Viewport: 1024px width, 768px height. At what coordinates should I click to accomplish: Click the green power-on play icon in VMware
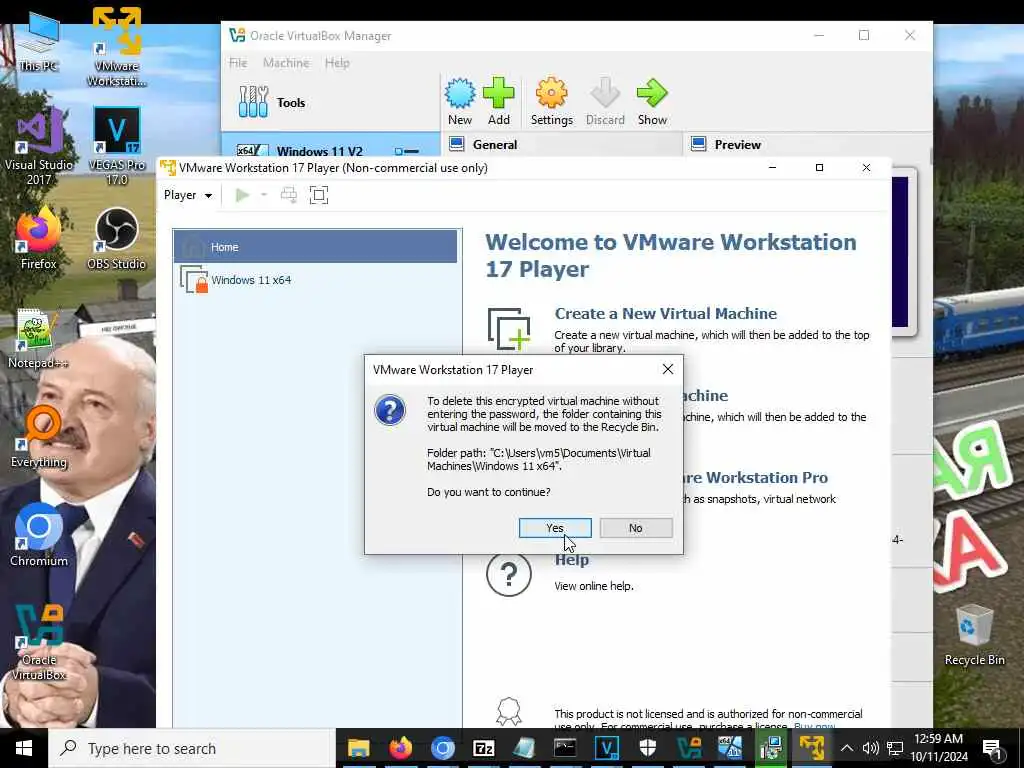tap(242, 195)
